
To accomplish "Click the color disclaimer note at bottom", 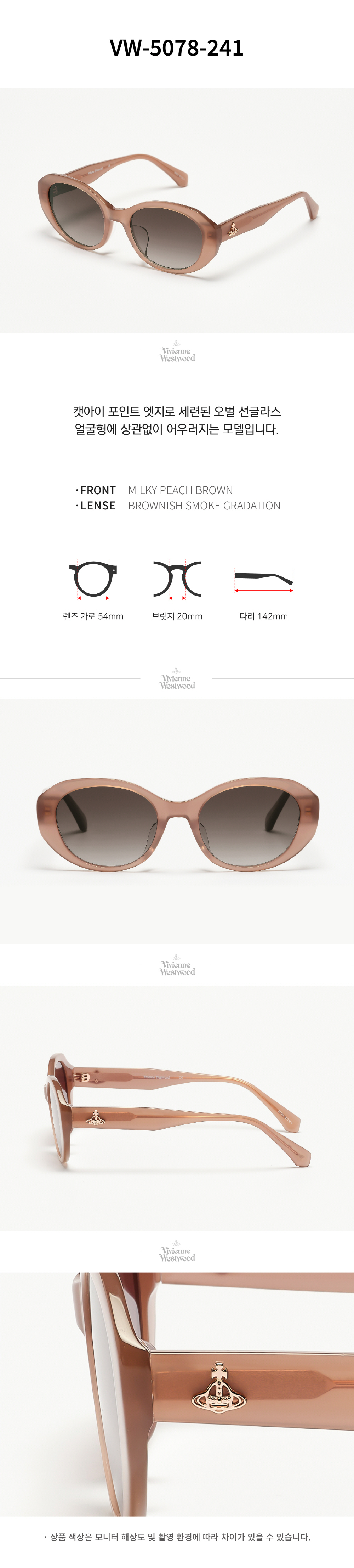I will (x=177, y=1537).
